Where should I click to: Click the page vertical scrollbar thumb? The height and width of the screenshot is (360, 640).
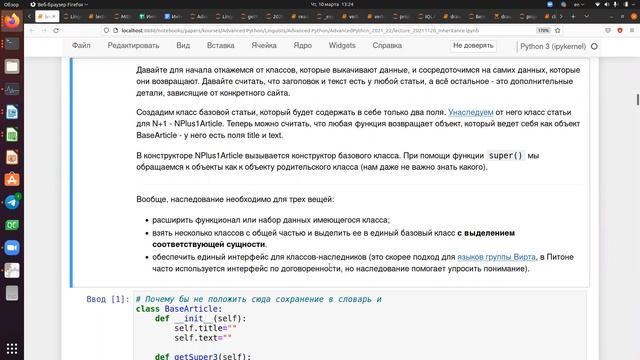pos(637,99)
